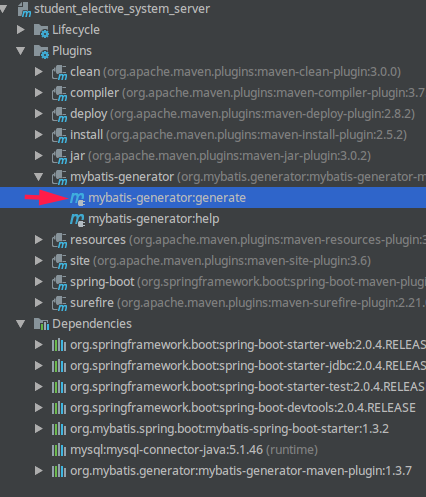Viewport: 426px width, 497px height.
Task: Expand the deploy plugin node
Action: click(x=39, y=114)
